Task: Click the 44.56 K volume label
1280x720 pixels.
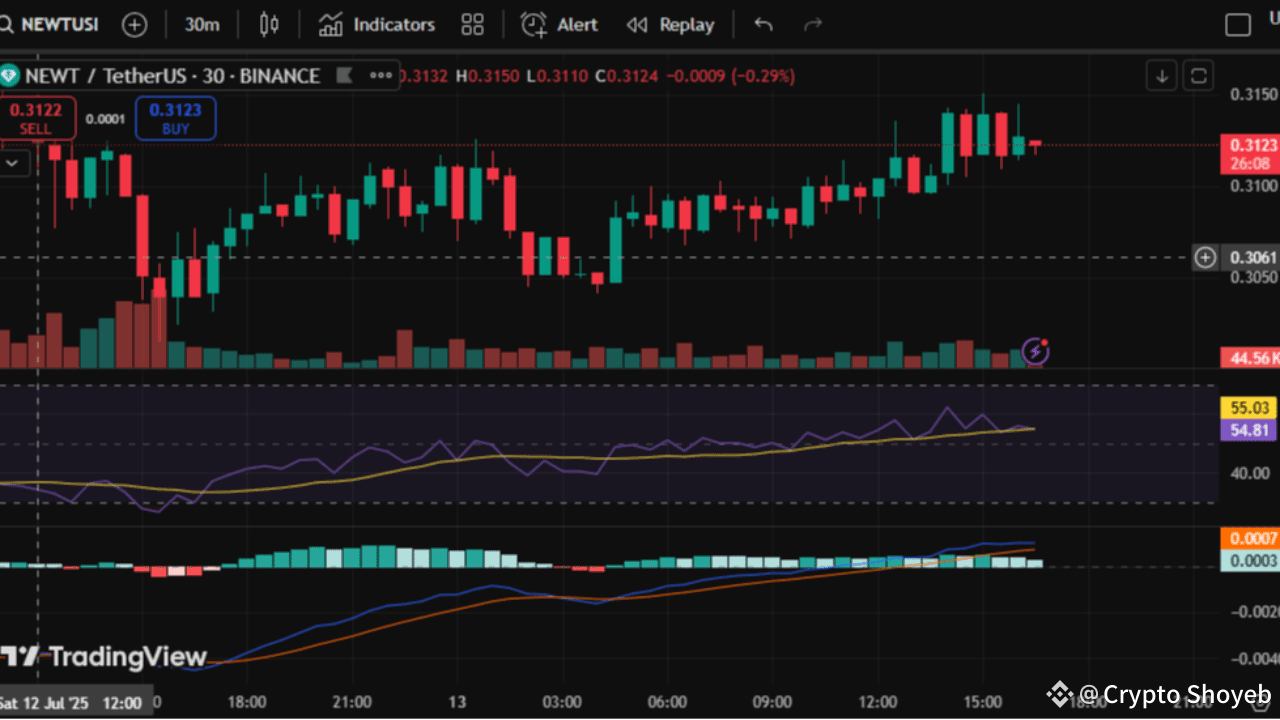Action: 1250,358
